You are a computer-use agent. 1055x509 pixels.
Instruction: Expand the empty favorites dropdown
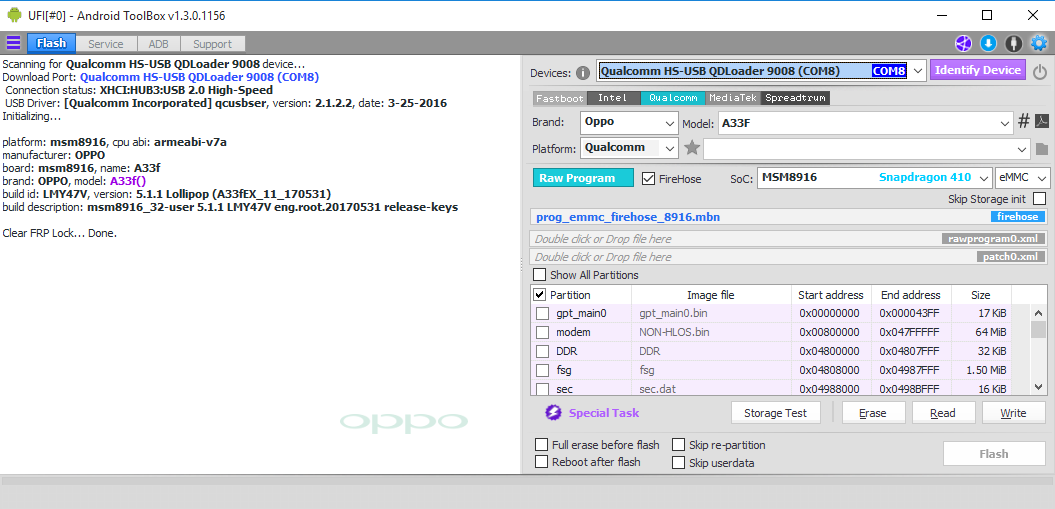point(867,148)
